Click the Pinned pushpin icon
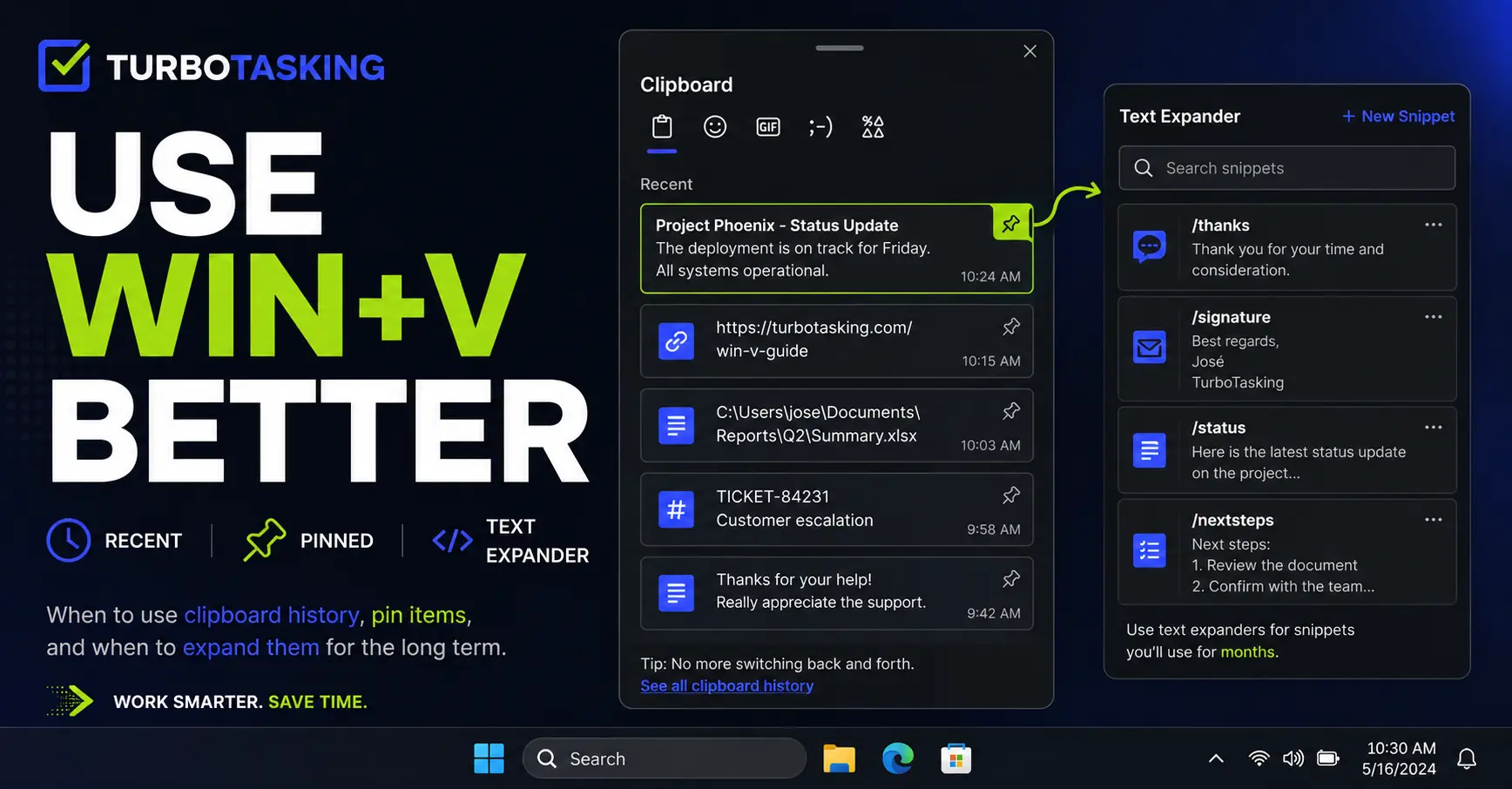Viewport: 1512px width, 789px height. 265,540
